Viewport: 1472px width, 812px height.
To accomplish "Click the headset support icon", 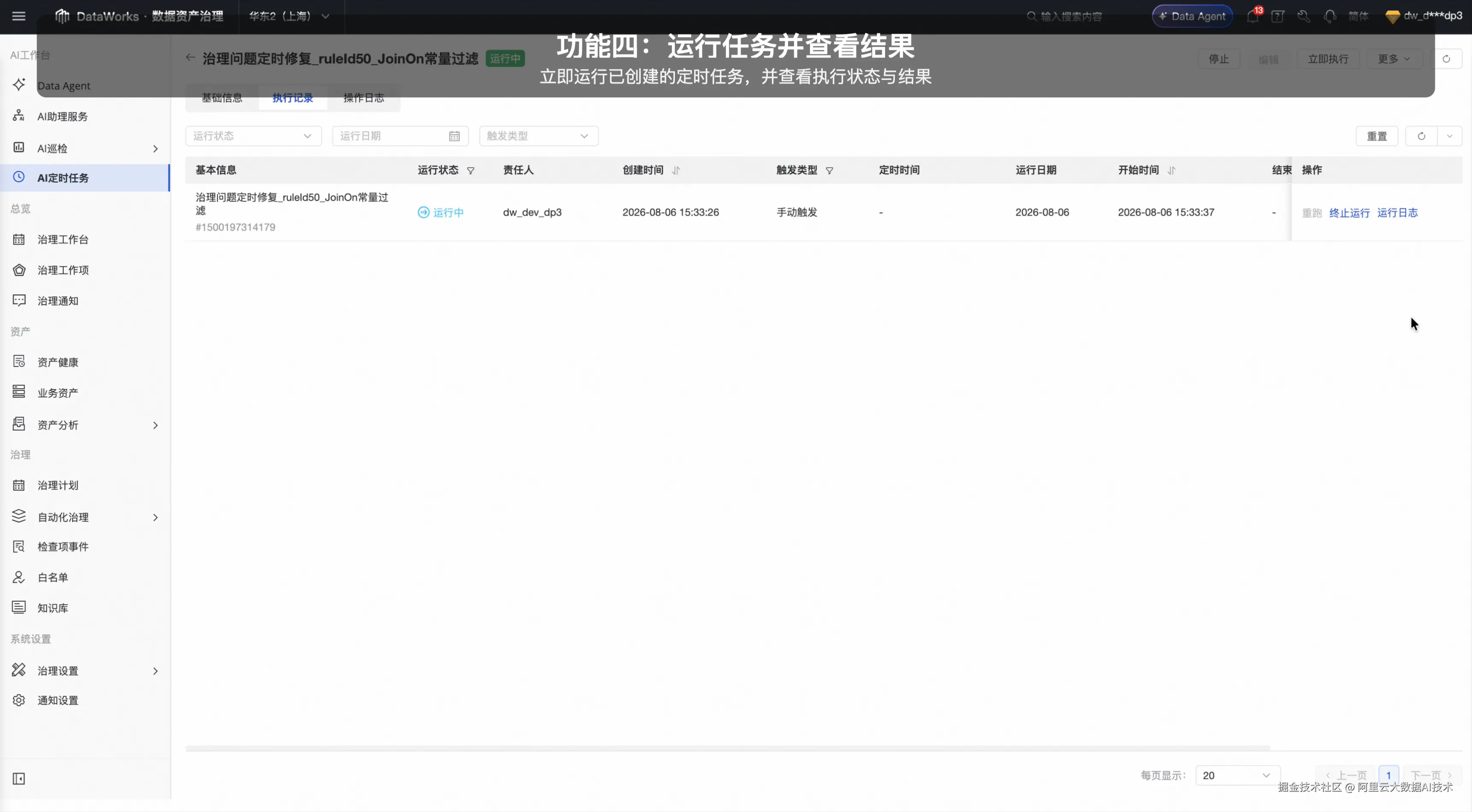I will tap(1330, 16).
